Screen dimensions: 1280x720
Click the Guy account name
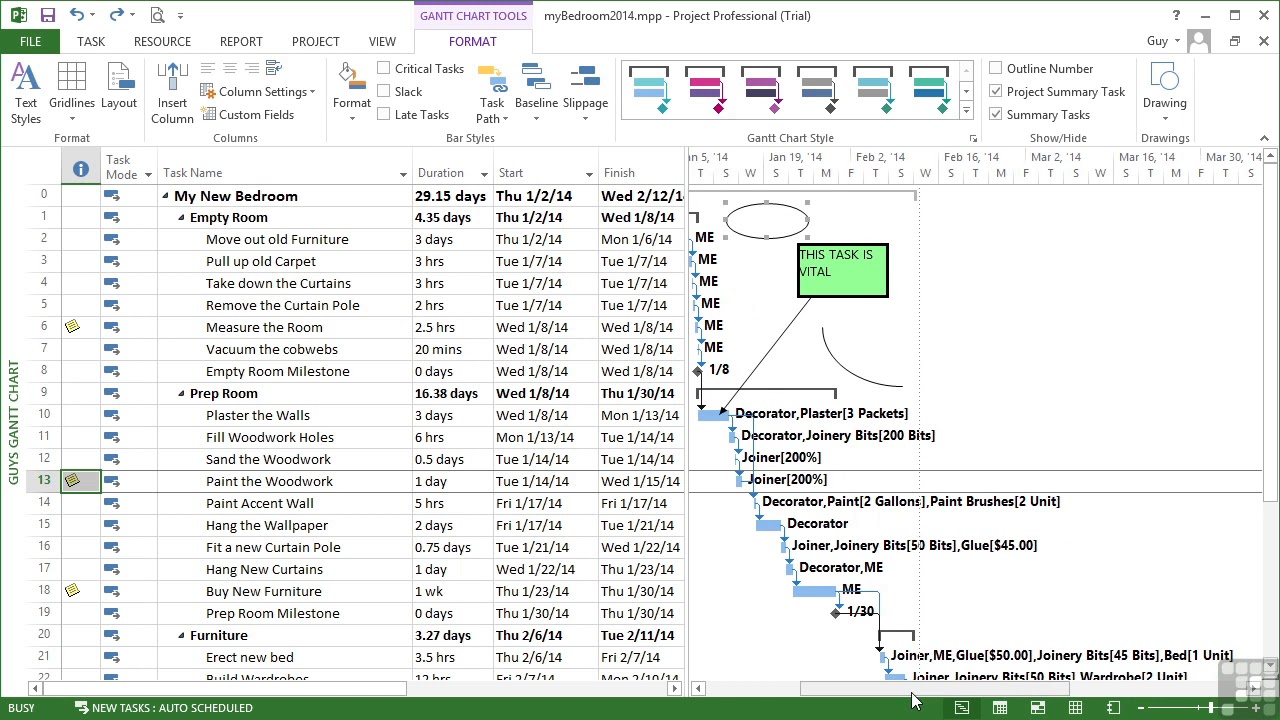coord(1157,41)
